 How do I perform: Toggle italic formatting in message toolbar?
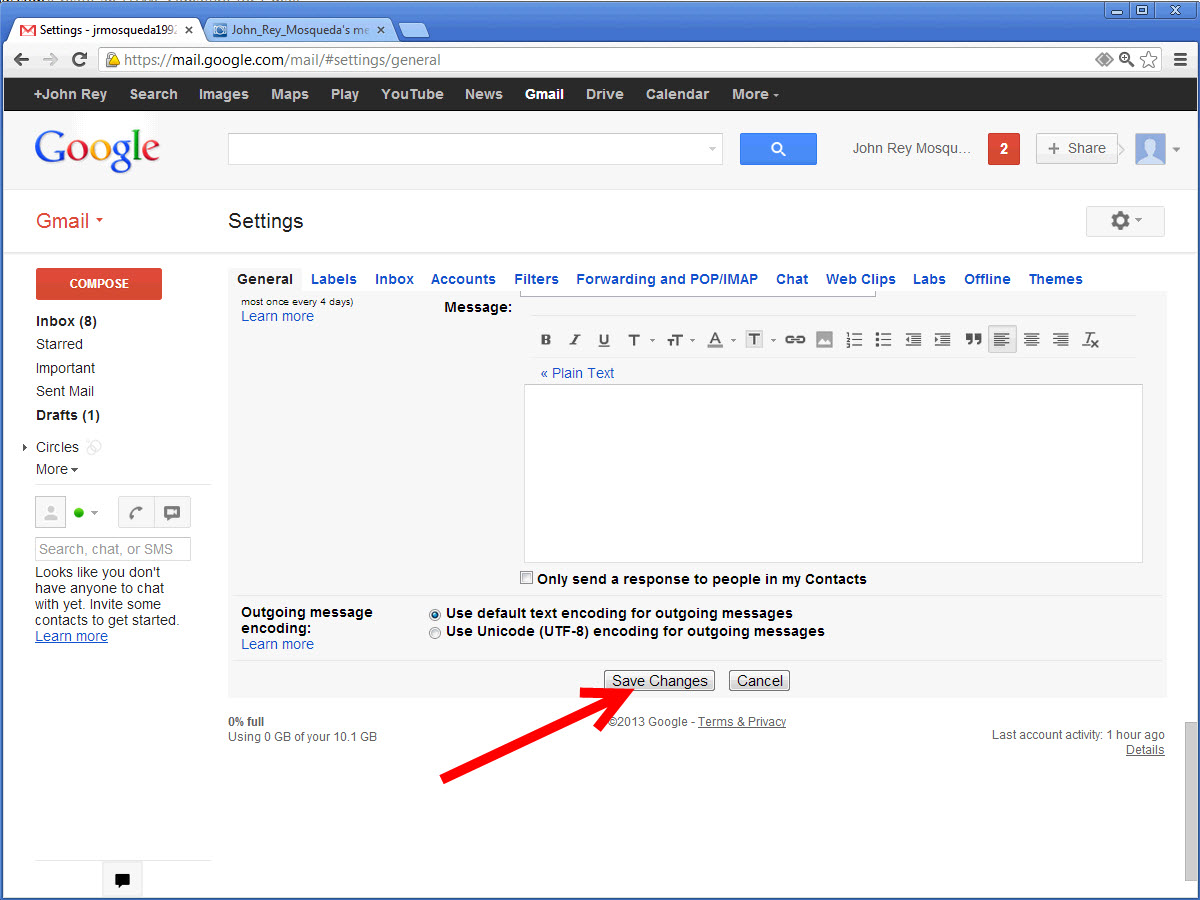[575, 340]
